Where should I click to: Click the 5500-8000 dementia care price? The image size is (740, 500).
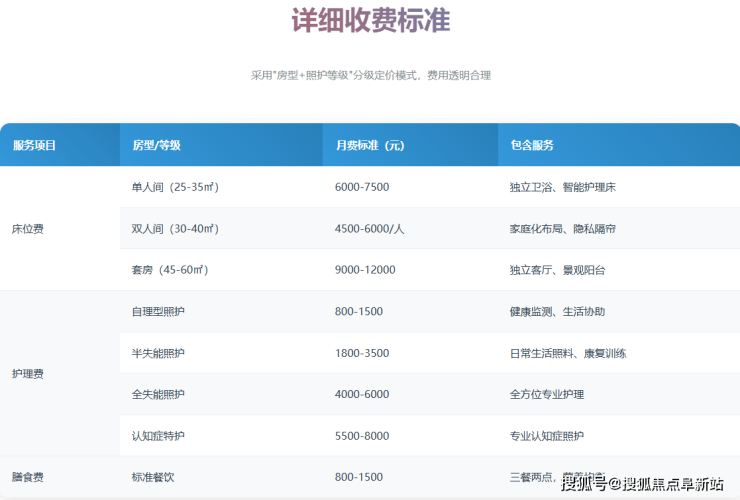362,436
